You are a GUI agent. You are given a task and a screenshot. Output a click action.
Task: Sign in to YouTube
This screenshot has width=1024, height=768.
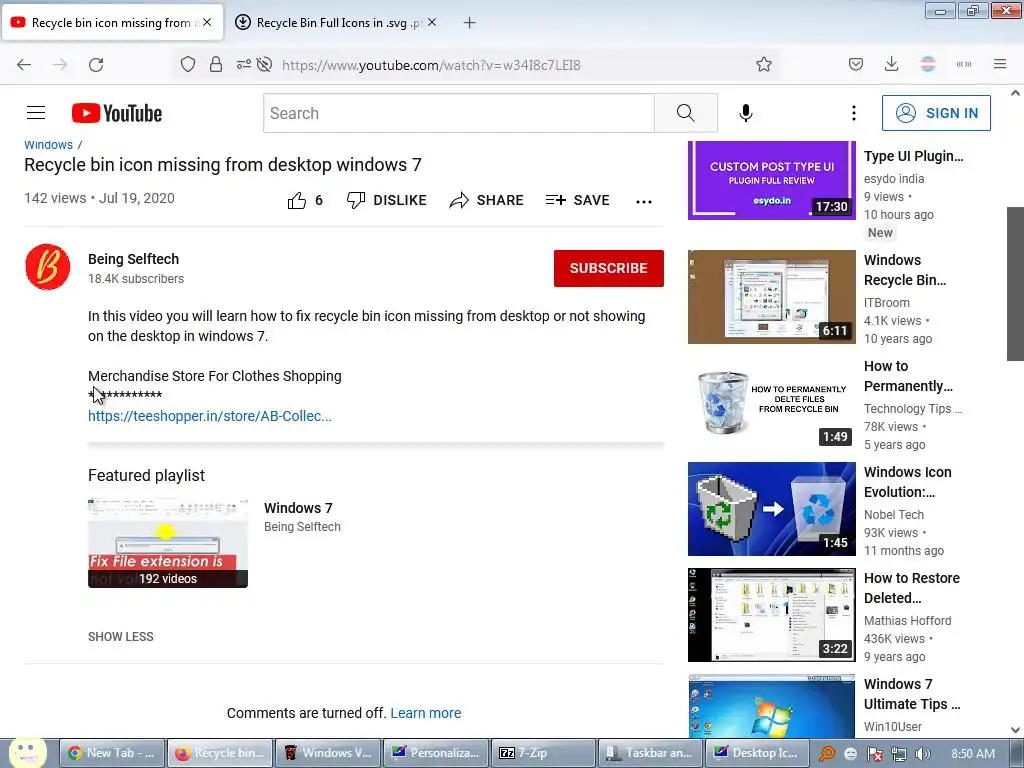tap(936, 113)
